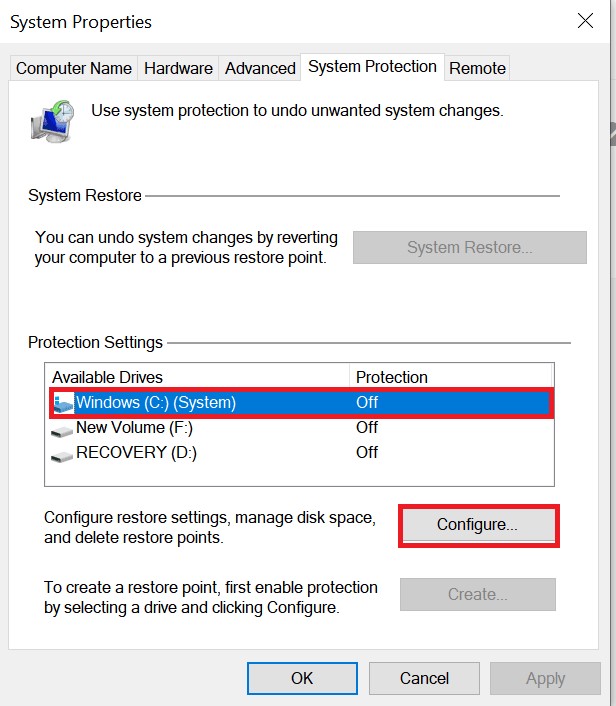Click the RECOVERY (D:) drive icon
Viewport: 616px width, 706px height.
63,453
